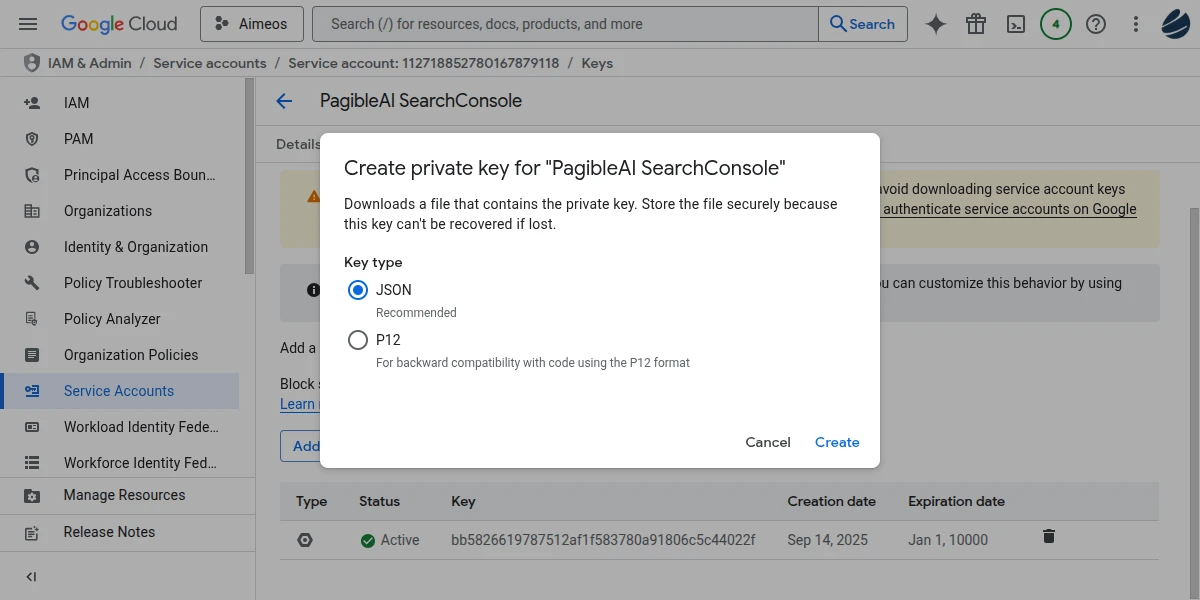1200x600 pixels.
Task: Click the Service accounts breadcrumb link
Action: [210, 63]
